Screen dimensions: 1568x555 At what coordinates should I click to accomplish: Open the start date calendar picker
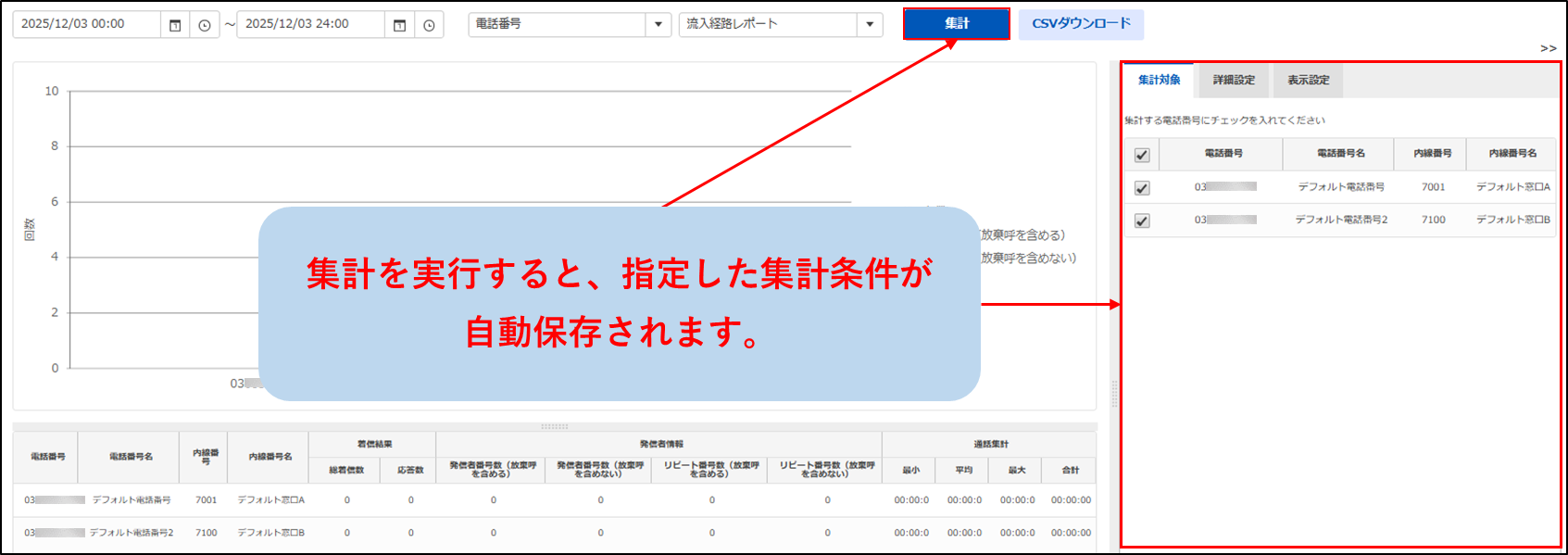coord(175,25)
